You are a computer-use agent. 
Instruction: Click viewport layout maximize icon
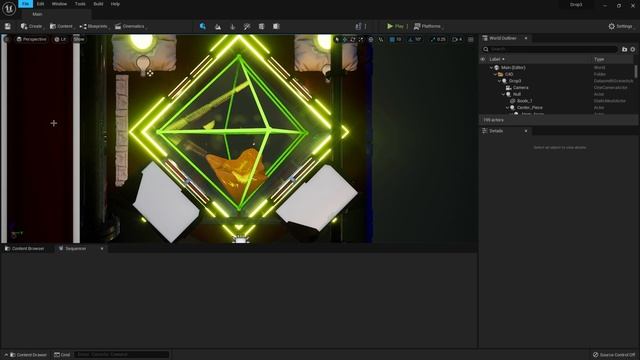point(471,40)
